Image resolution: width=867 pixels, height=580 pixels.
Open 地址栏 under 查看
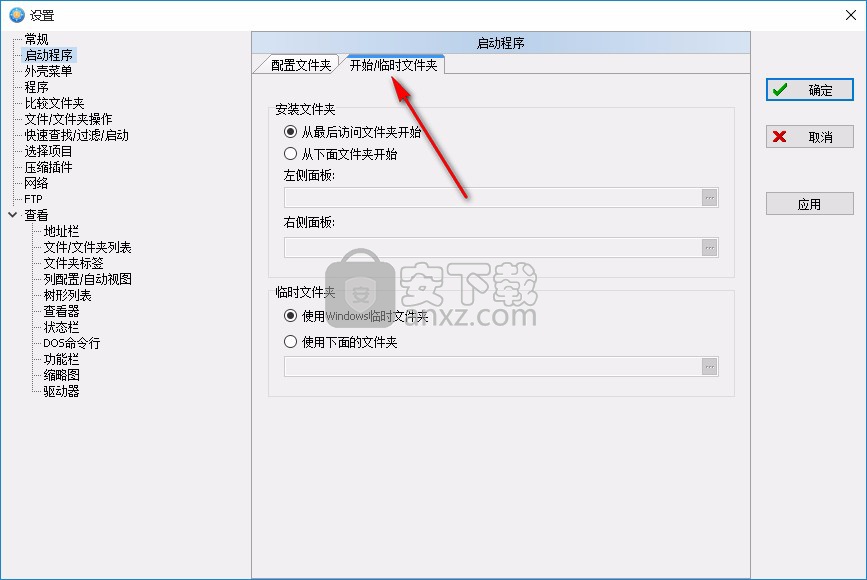point(61,231)
